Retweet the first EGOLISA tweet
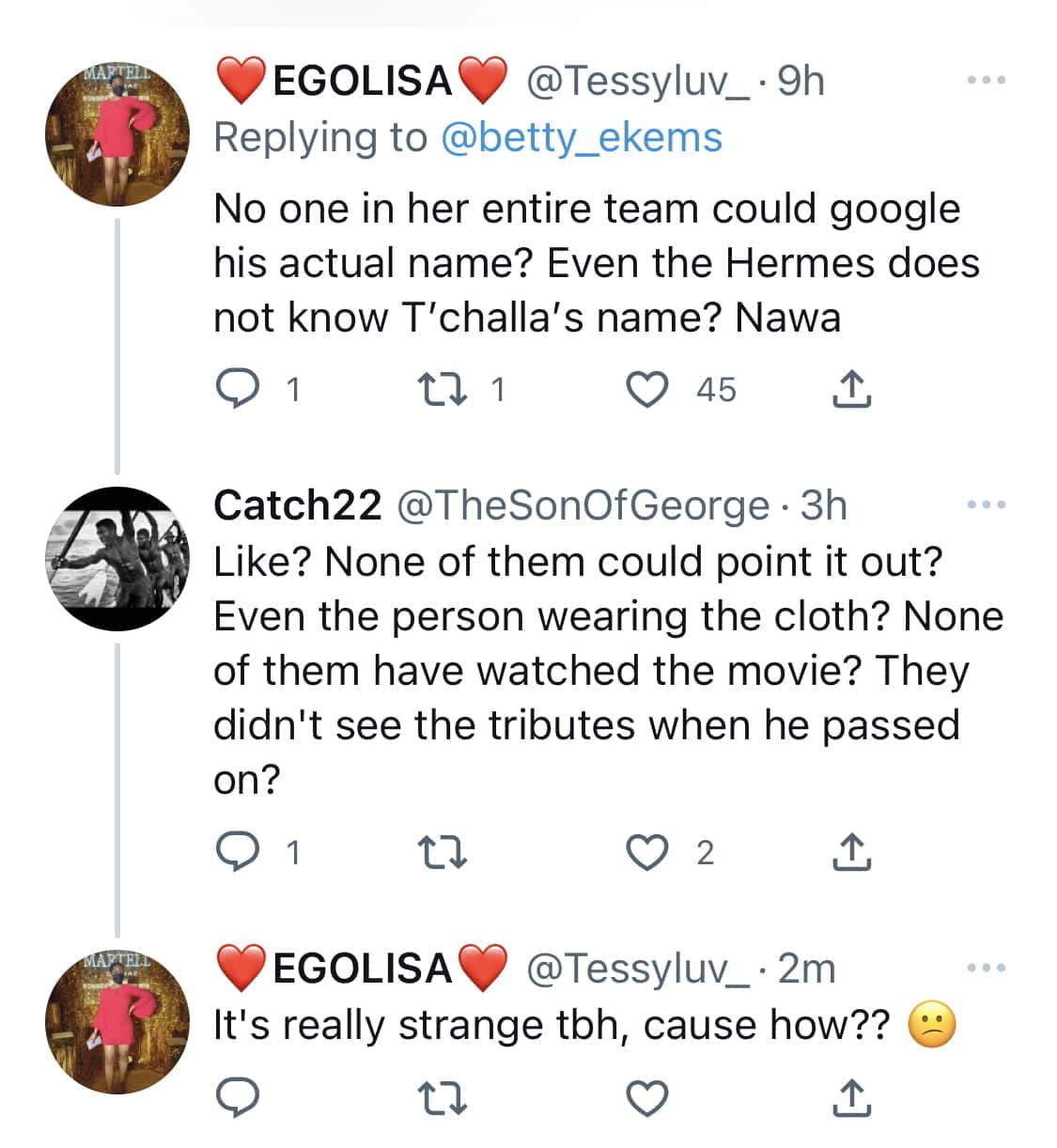The image size is (1057, 1148). (442, 389)
